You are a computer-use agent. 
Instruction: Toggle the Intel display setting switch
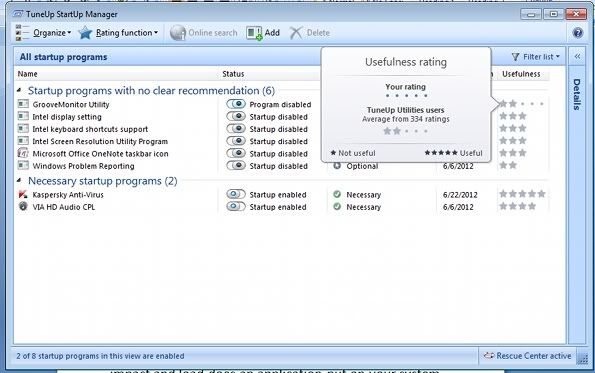[x=236, y=116]
